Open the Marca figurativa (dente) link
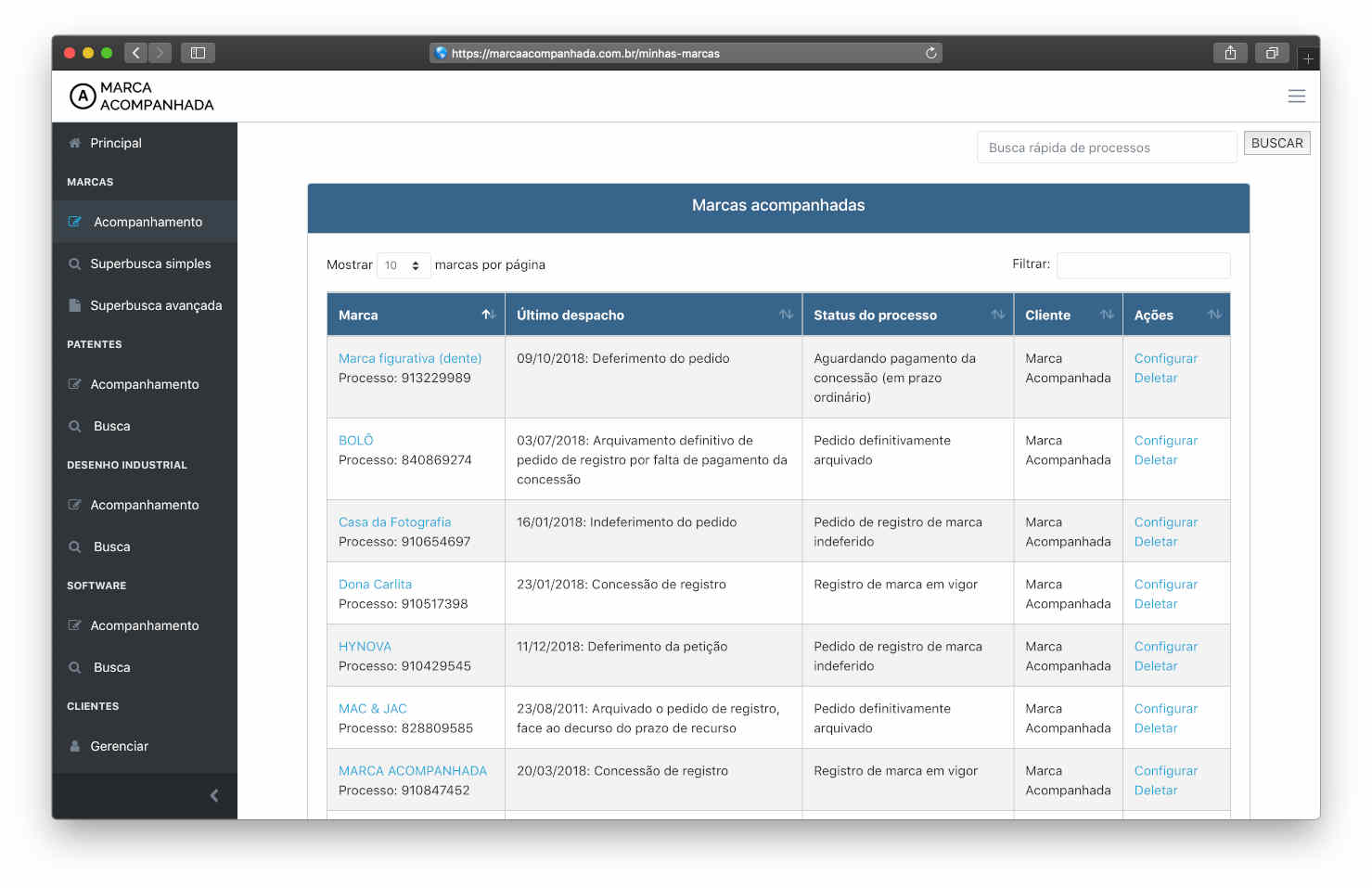The image size is (1372, 888). [410, 358]
